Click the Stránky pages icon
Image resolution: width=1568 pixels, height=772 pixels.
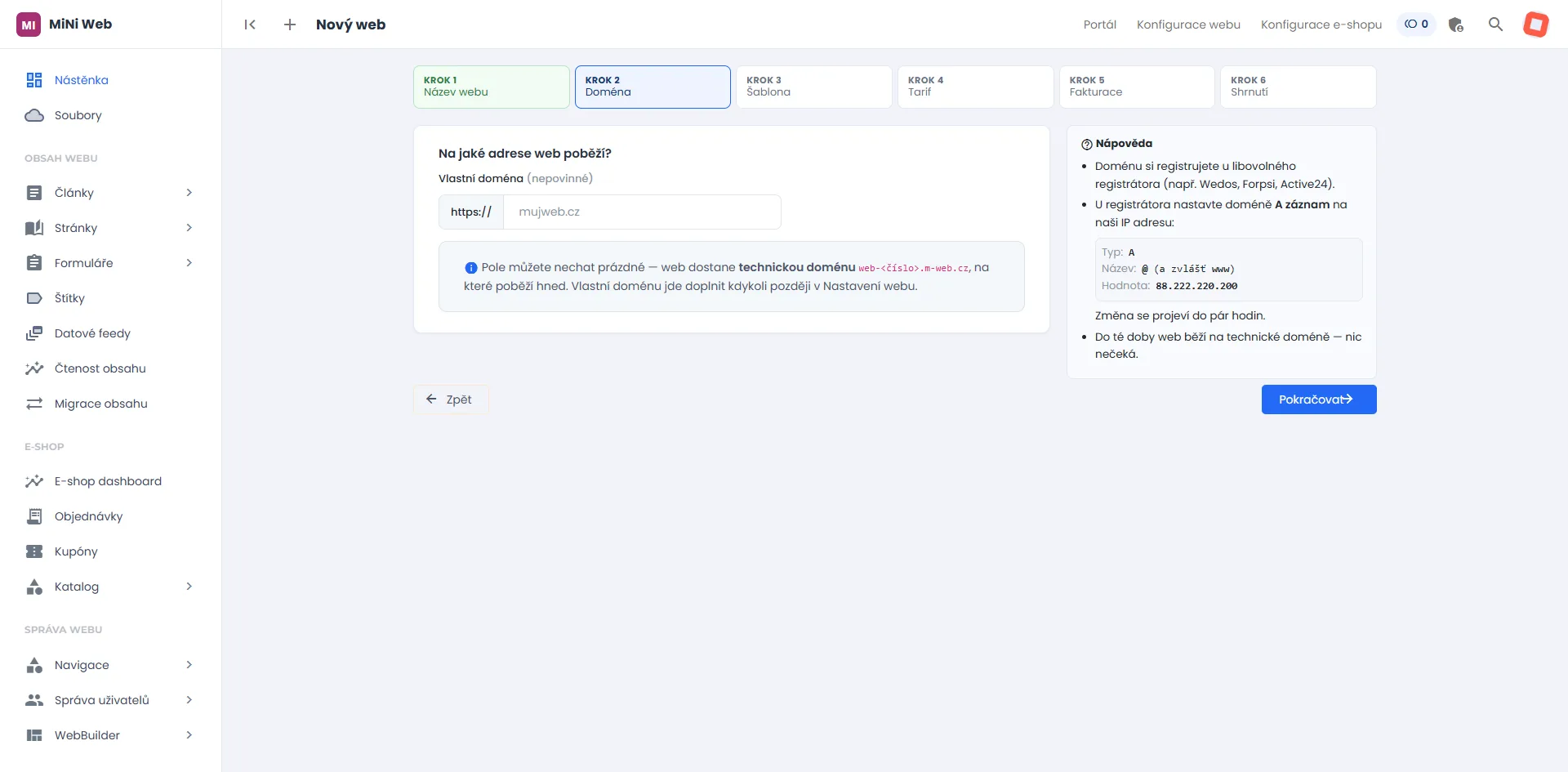click(34, 228)
